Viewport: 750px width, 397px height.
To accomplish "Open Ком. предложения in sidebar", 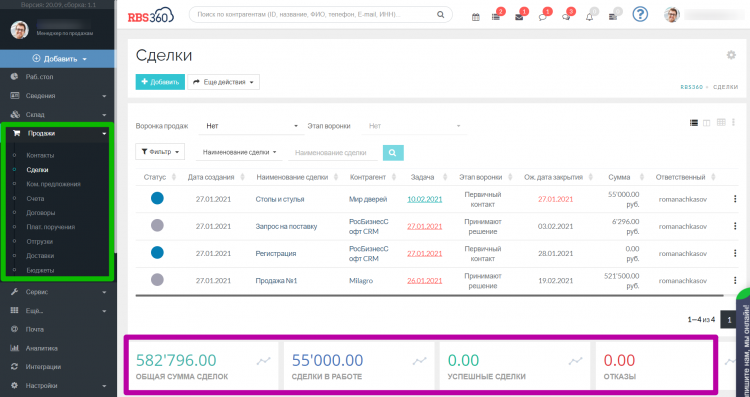I will pos(54,184).
